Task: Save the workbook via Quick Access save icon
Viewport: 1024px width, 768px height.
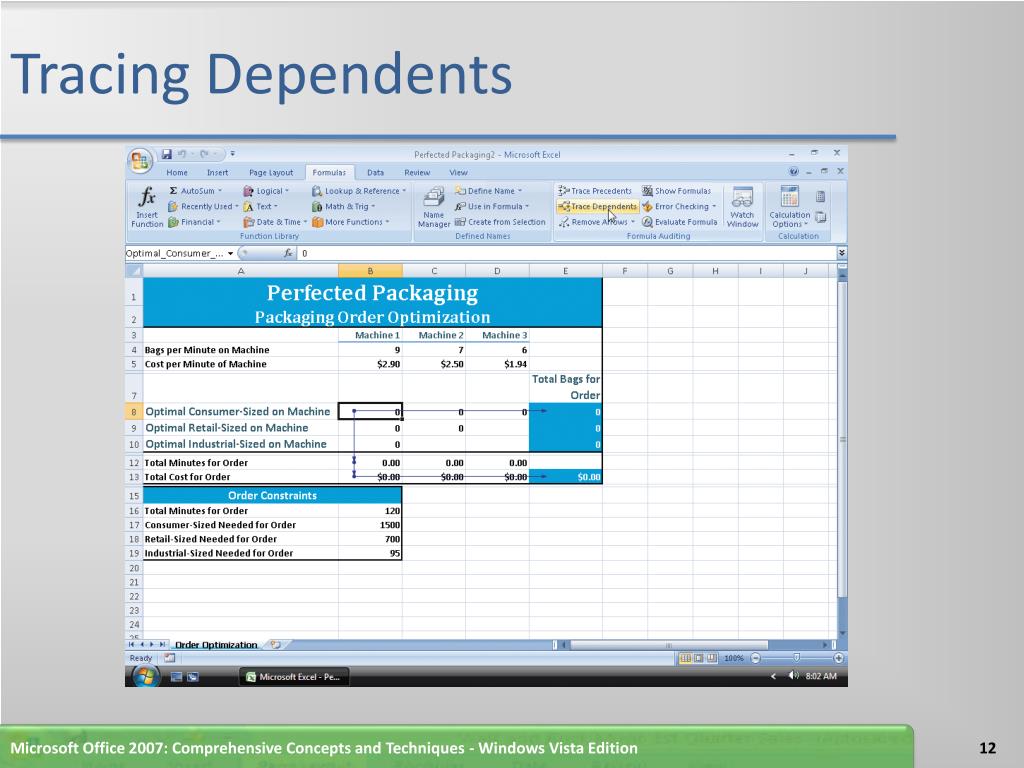Action: click(x=167, y=154)
